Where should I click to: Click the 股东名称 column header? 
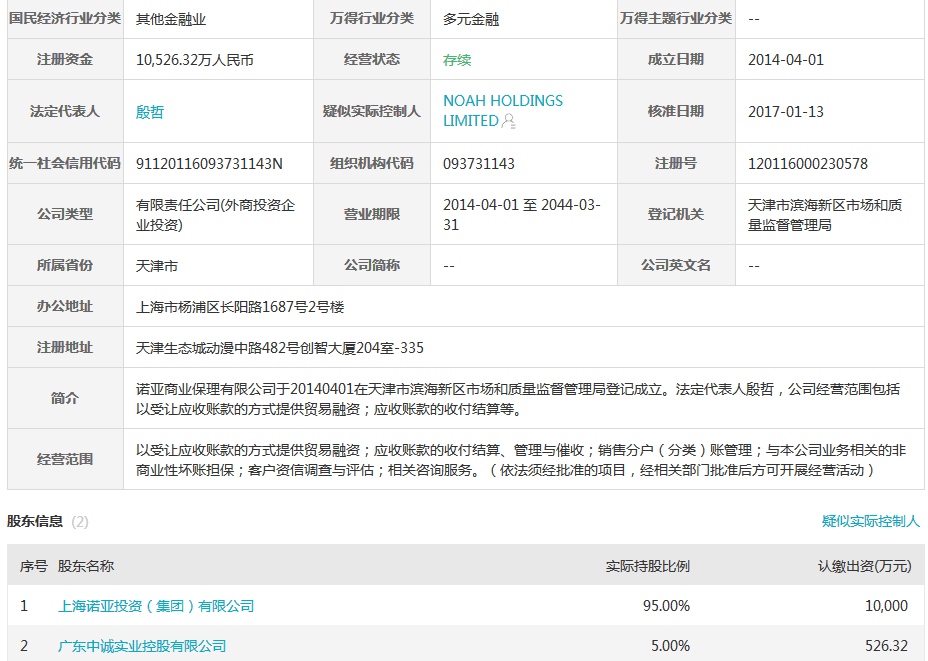tap(86, 566)
